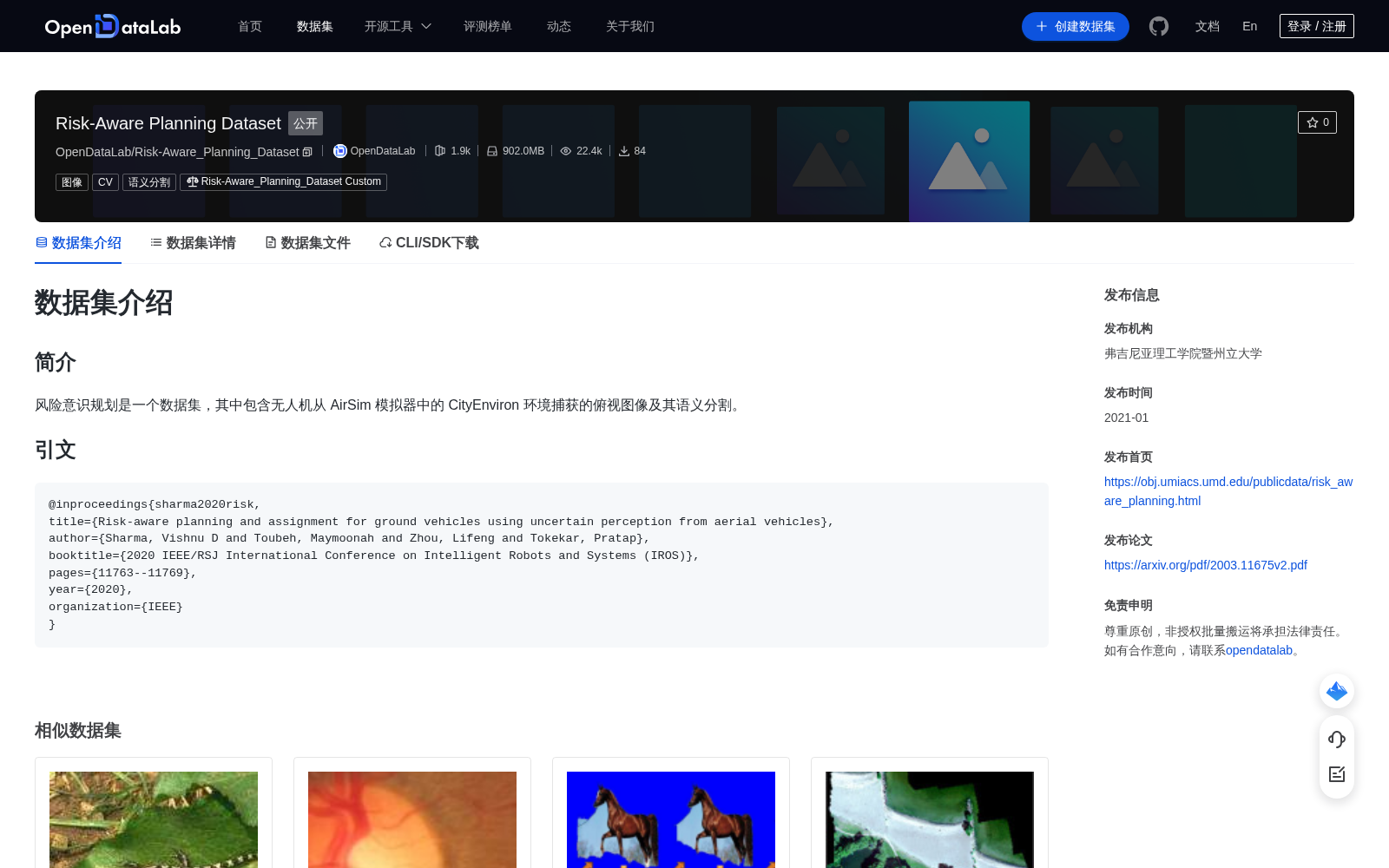Screen dimensions: 1389x868
Task: Click the Risk-Aware Planning Dataset title
Action: [168, 123]
